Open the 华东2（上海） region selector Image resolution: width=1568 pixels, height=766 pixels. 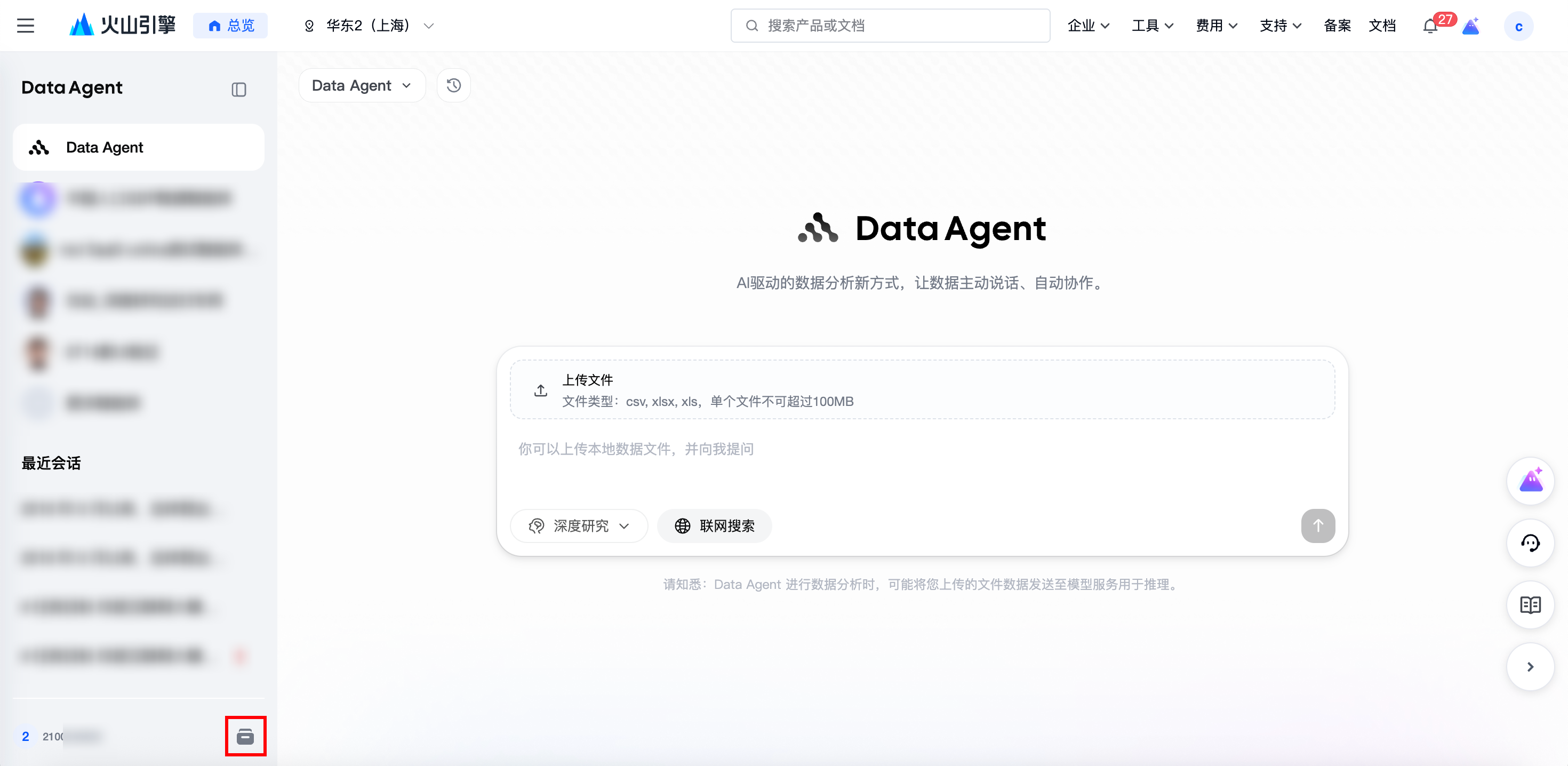(369, 26)
